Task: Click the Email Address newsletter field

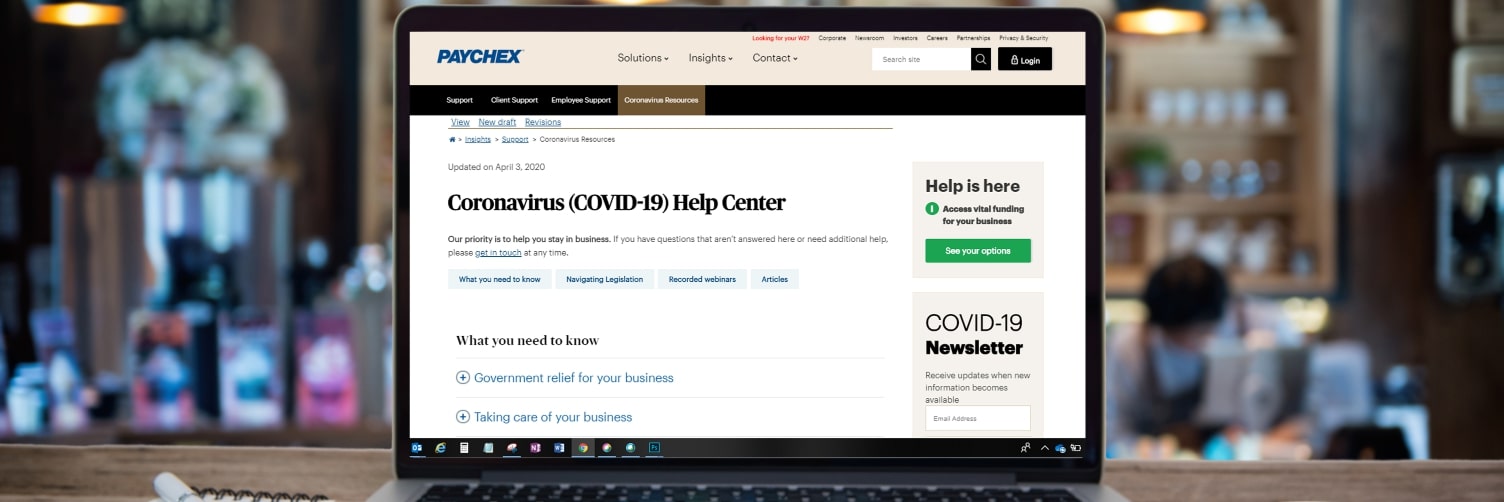Action: pos(978,418)
